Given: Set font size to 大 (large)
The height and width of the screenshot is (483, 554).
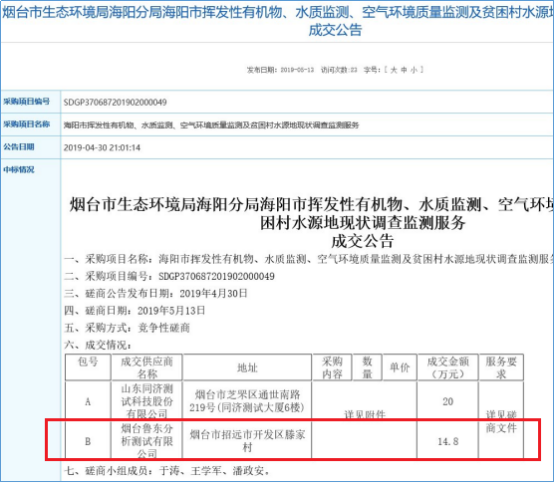Looking at the screenshot, I should (393, 70).
